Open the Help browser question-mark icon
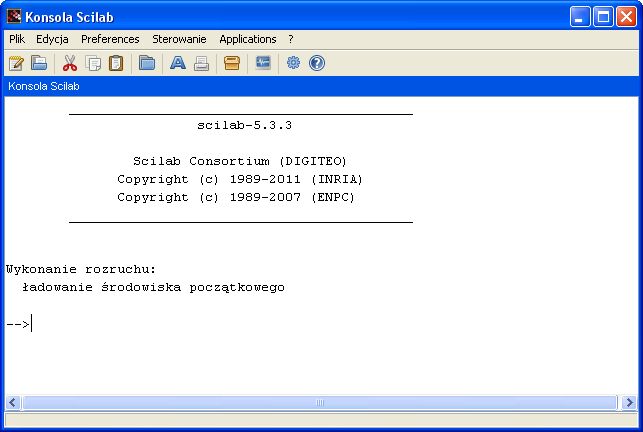 pos(317,63)
